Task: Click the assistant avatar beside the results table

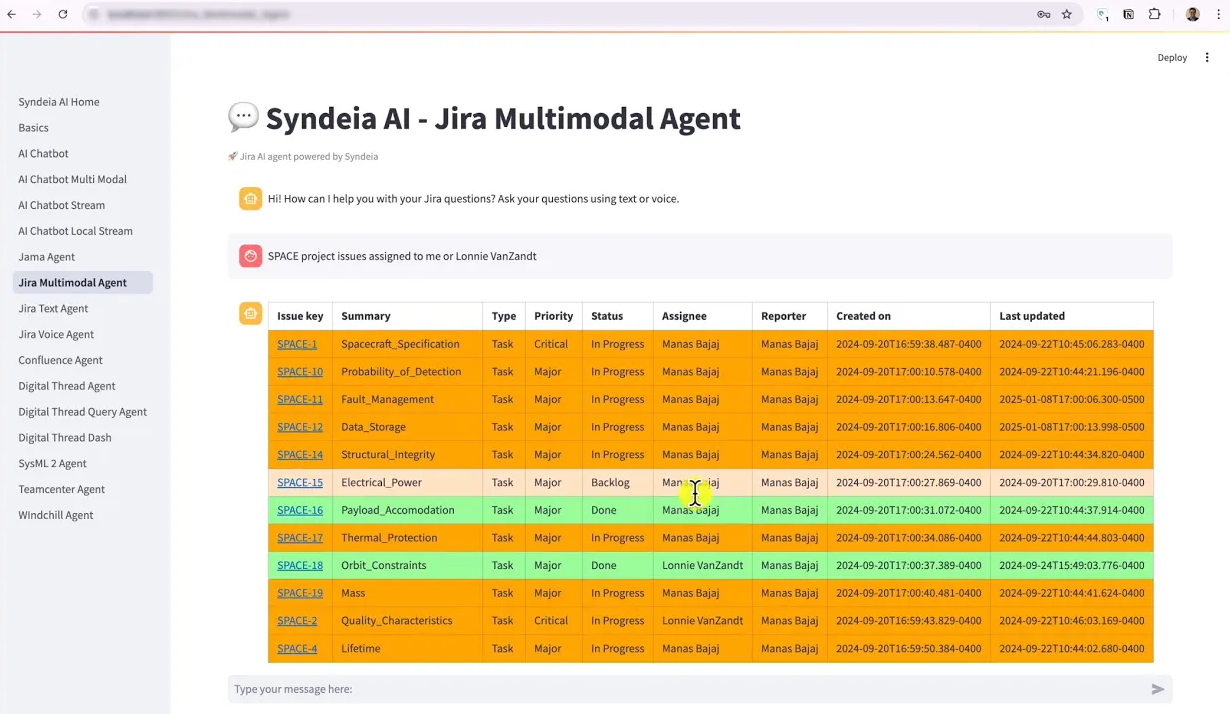Action: pos(250,314)
